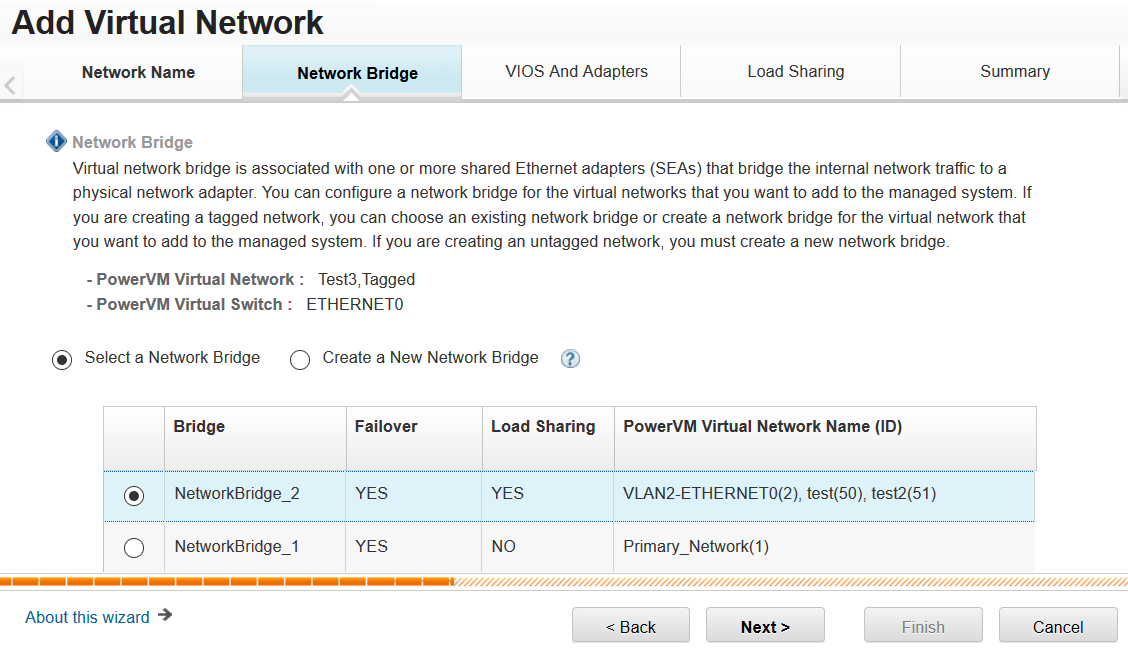Choose the Select a Network Bridge radio
This screenshot has width=1128, height=658.
point(62,359)
